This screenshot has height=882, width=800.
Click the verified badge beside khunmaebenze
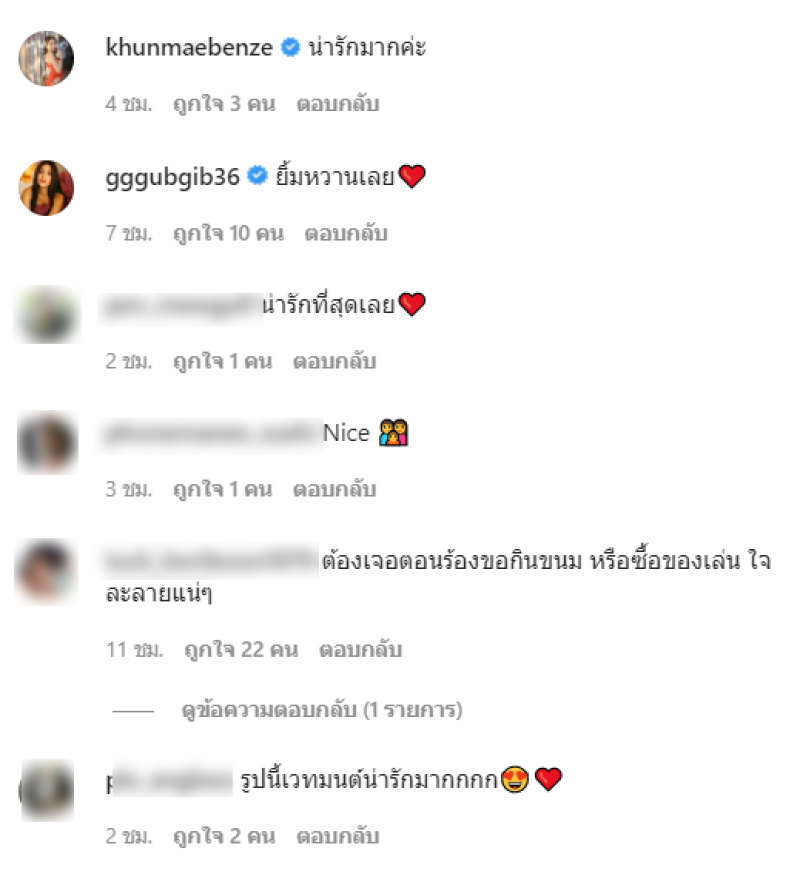pos(290,47)
